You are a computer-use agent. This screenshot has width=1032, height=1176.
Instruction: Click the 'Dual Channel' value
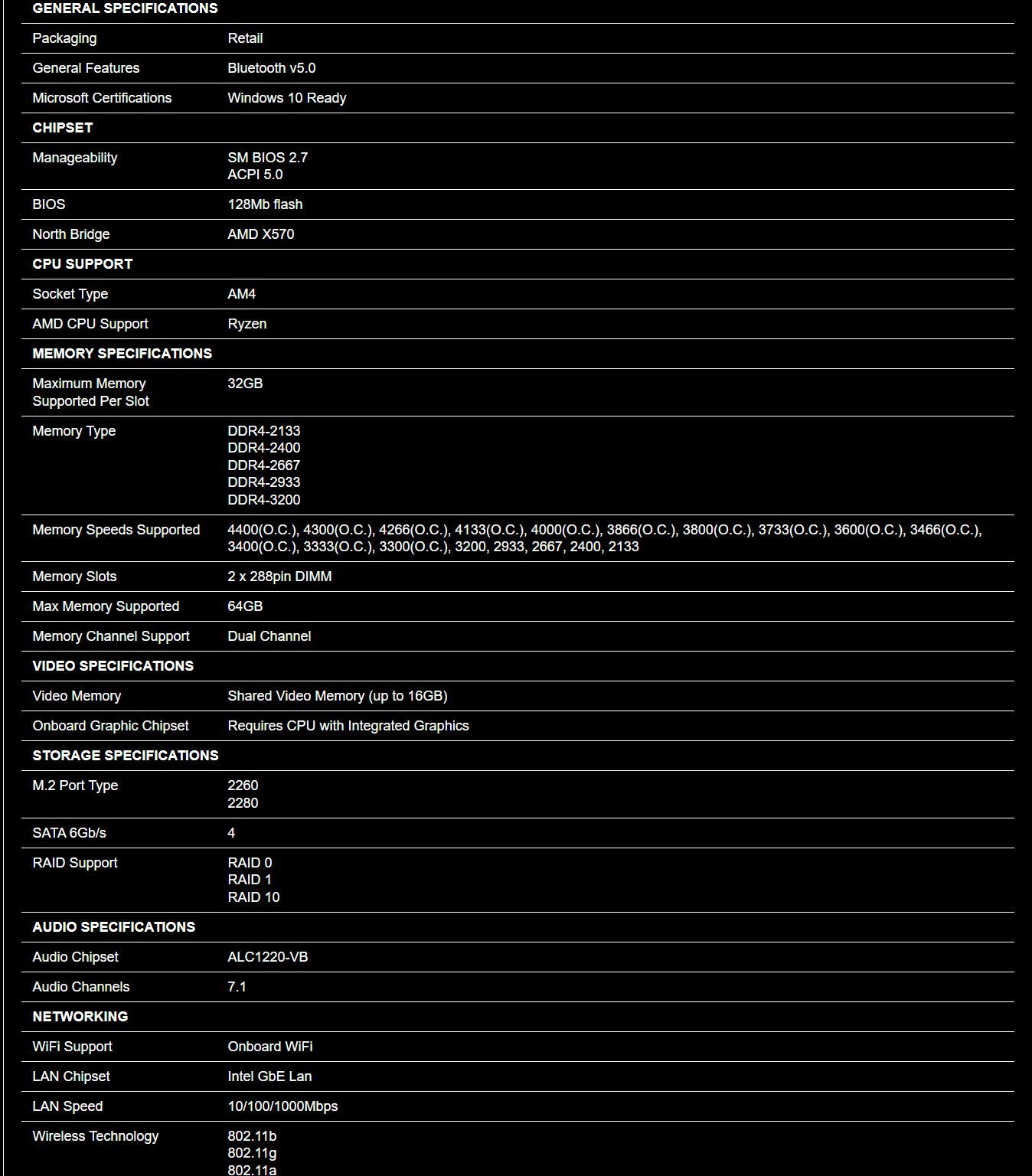[x=269, y=636]
